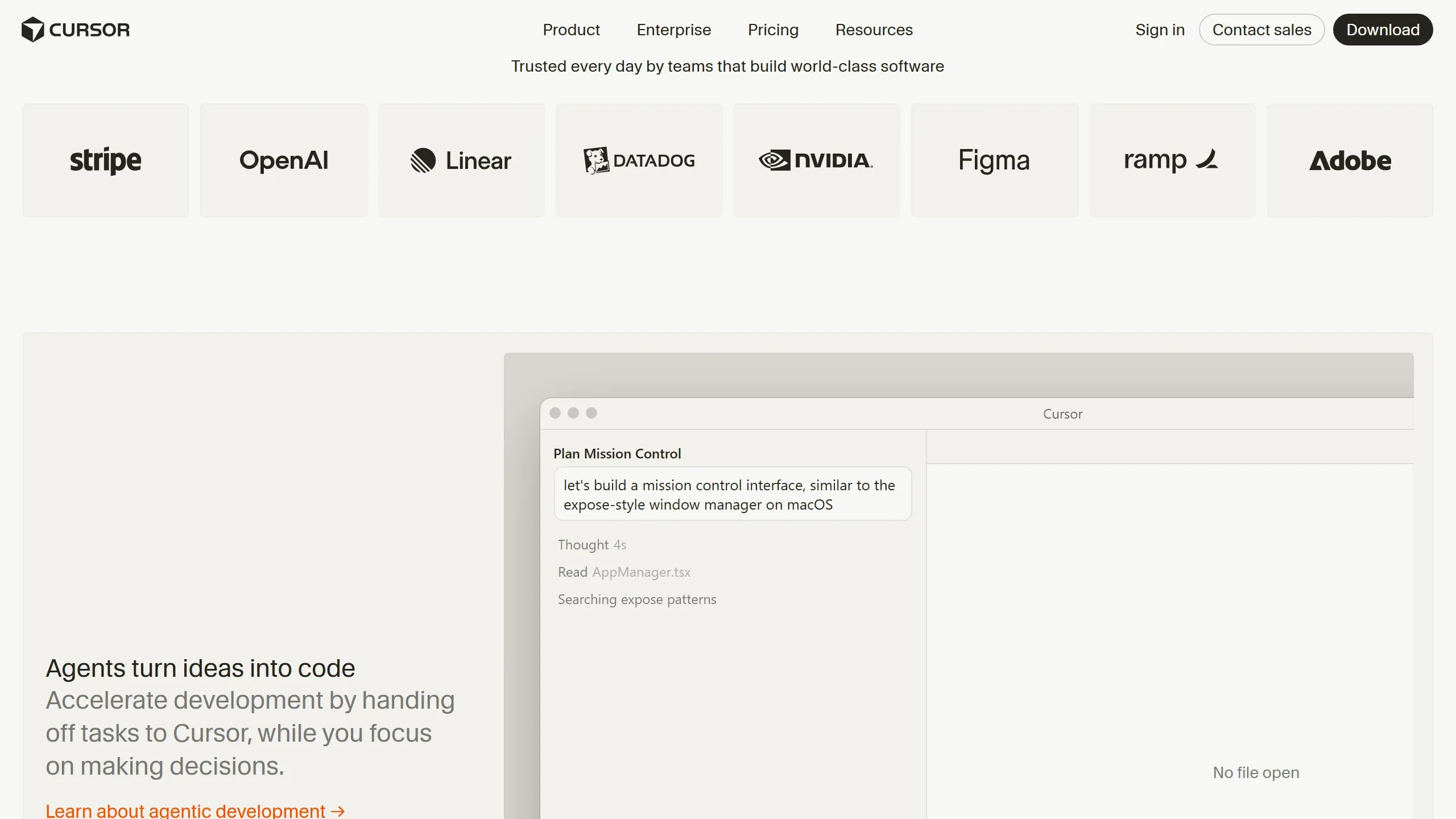The image size is (1456, 819).
Task: Open the Enterprise menu item
Action: tap(673, 30)
